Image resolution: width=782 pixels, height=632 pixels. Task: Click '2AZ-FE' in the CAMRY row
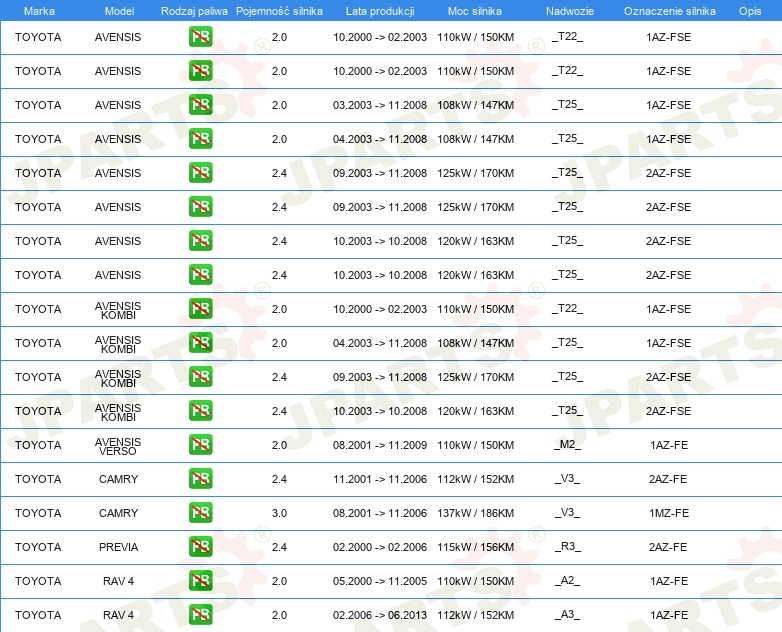pyautogui.click(x=668, y=479)
